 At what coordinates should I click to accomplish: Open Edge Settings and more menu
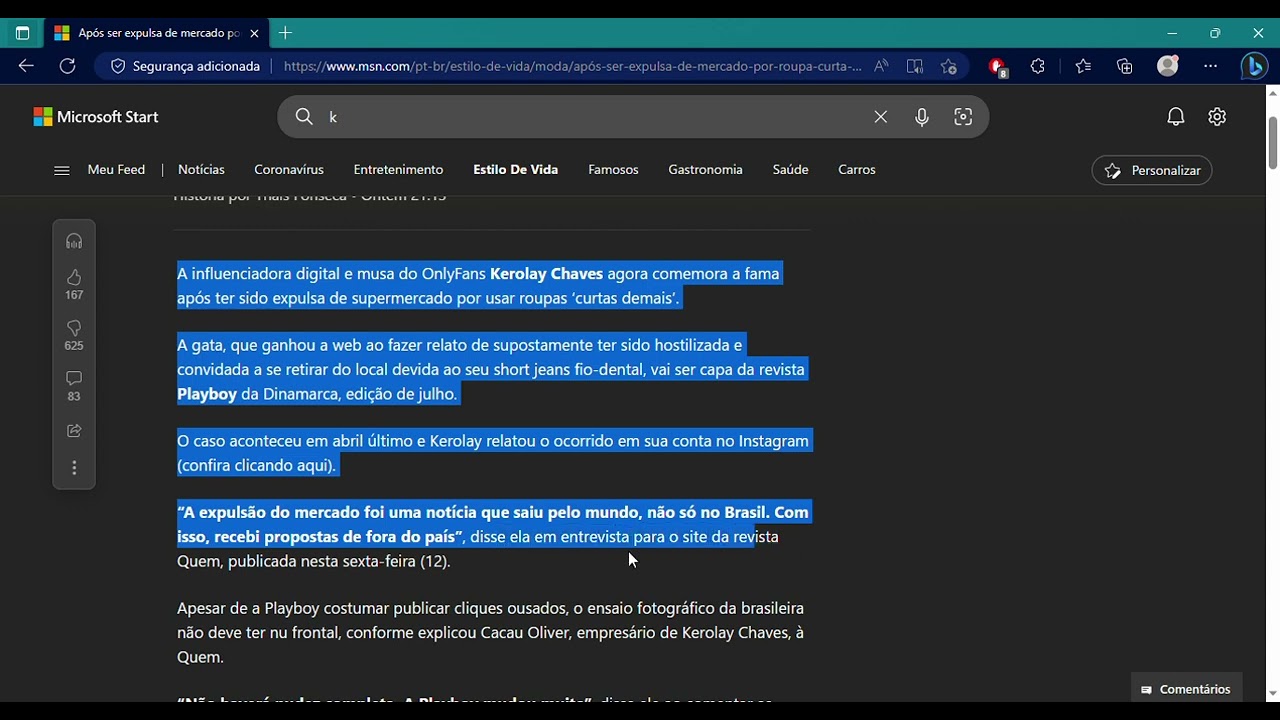coord(1211,66)
